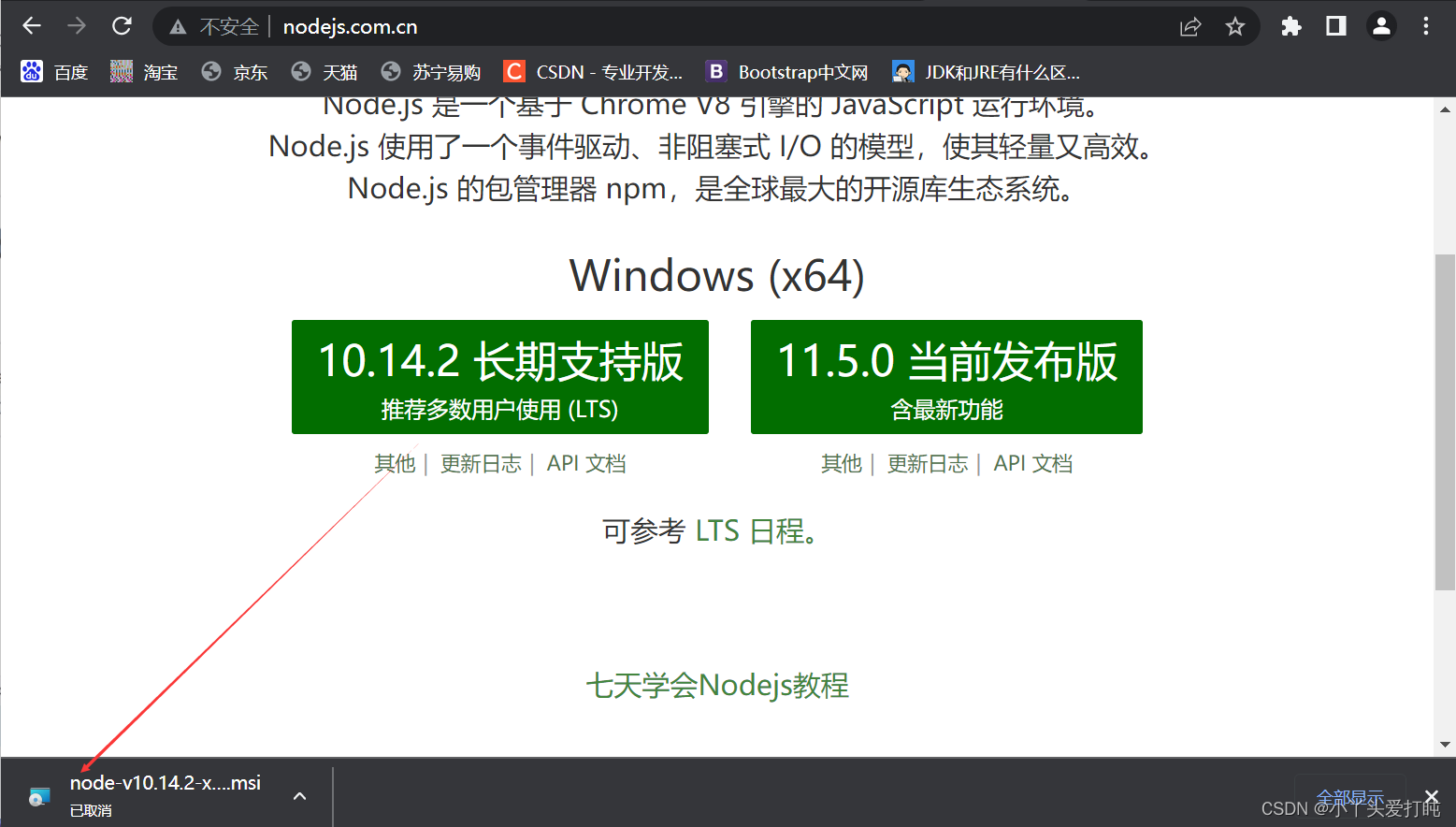The width and height of the screenshot is (1456, 827).
Task: Click the scrollbar up arrow
Action: click(x=1445, y=109)
